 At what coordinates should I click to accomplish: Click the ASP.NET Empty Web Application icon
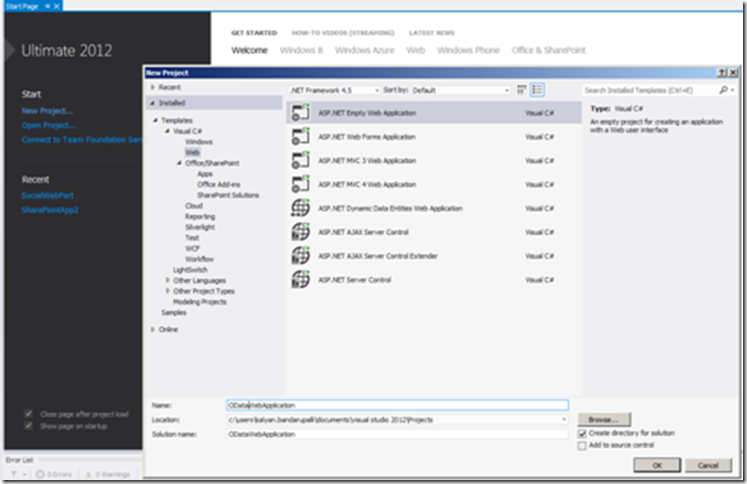[x=301, y=113]
